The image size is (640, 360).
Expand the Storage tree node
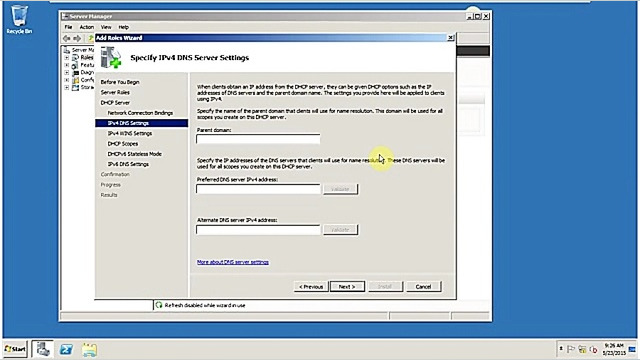click(x=67, y=87)
